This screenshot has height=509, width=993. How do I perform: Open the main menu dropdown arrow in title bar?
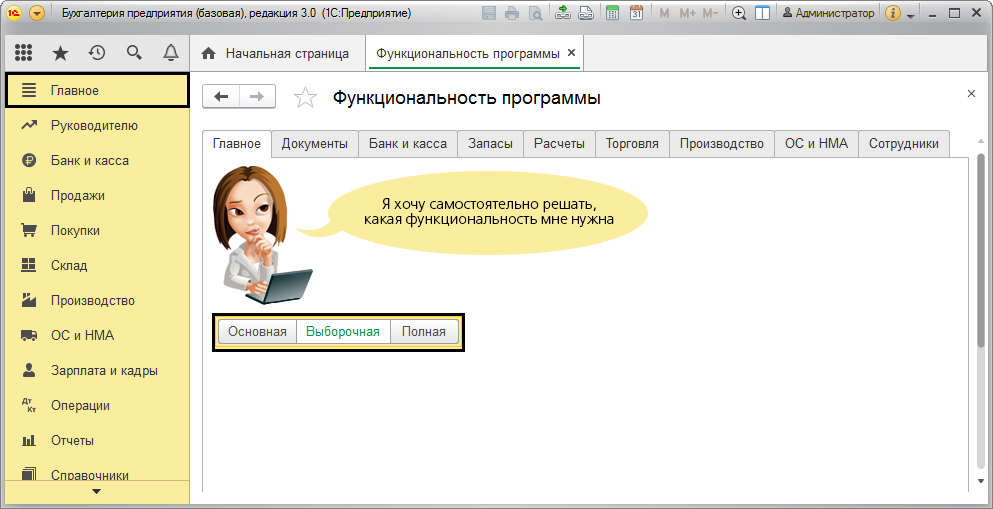37,13
